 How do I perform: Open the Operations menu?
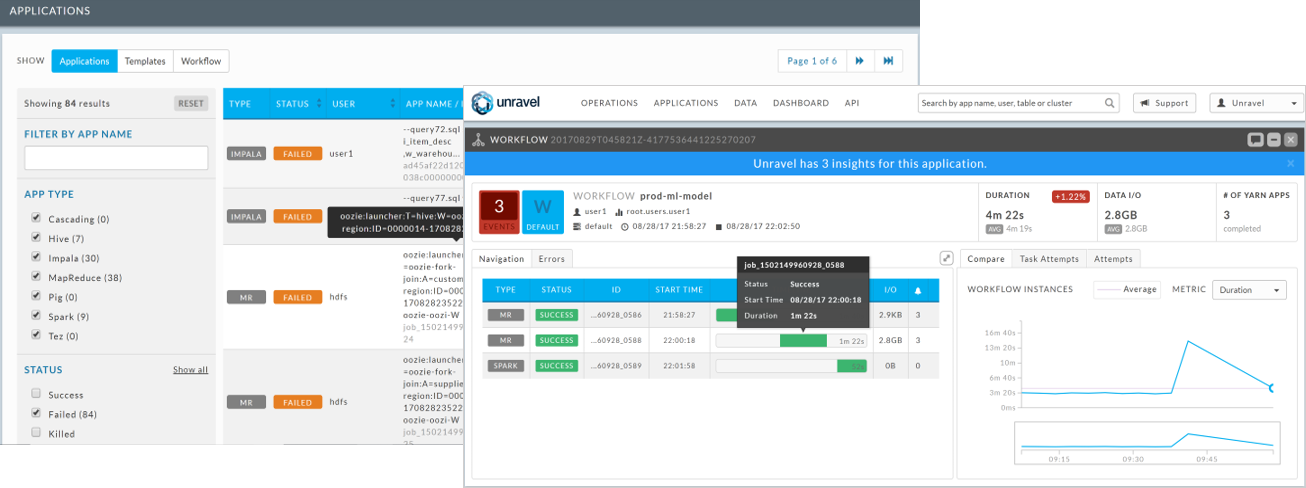click(609, 103)
